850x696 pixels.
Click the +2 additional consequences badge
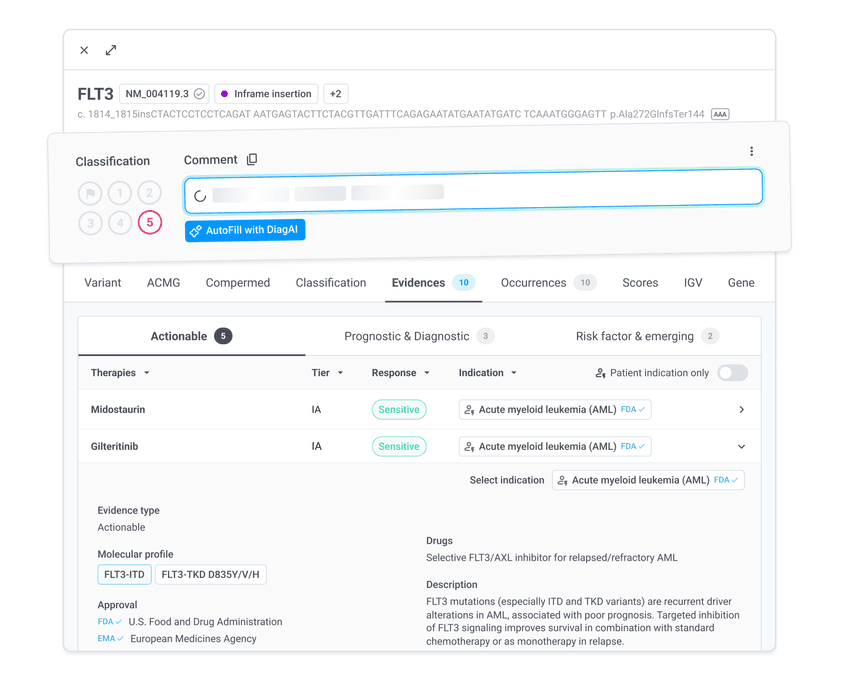pyautogui.click(x=335, y=94)
